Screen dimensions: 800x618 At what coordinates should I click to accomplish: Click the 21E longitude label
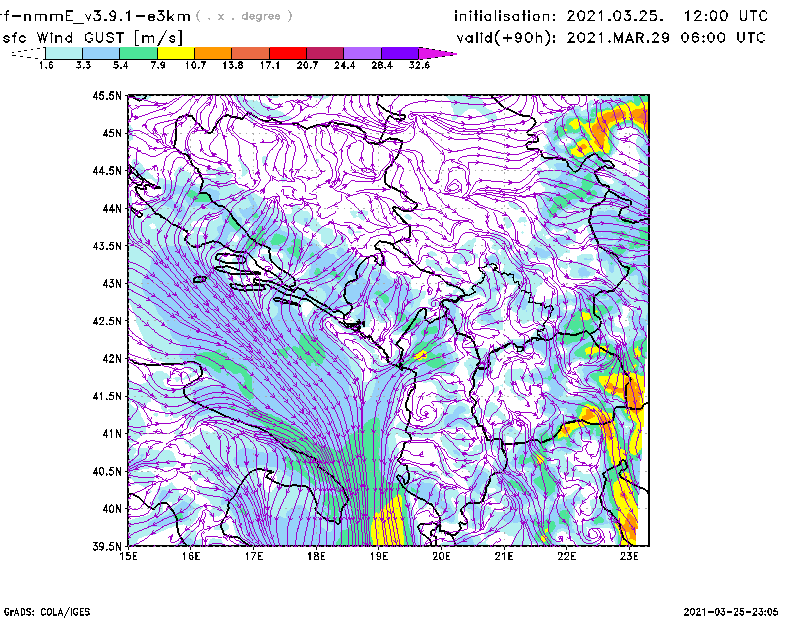coord(504,556)
